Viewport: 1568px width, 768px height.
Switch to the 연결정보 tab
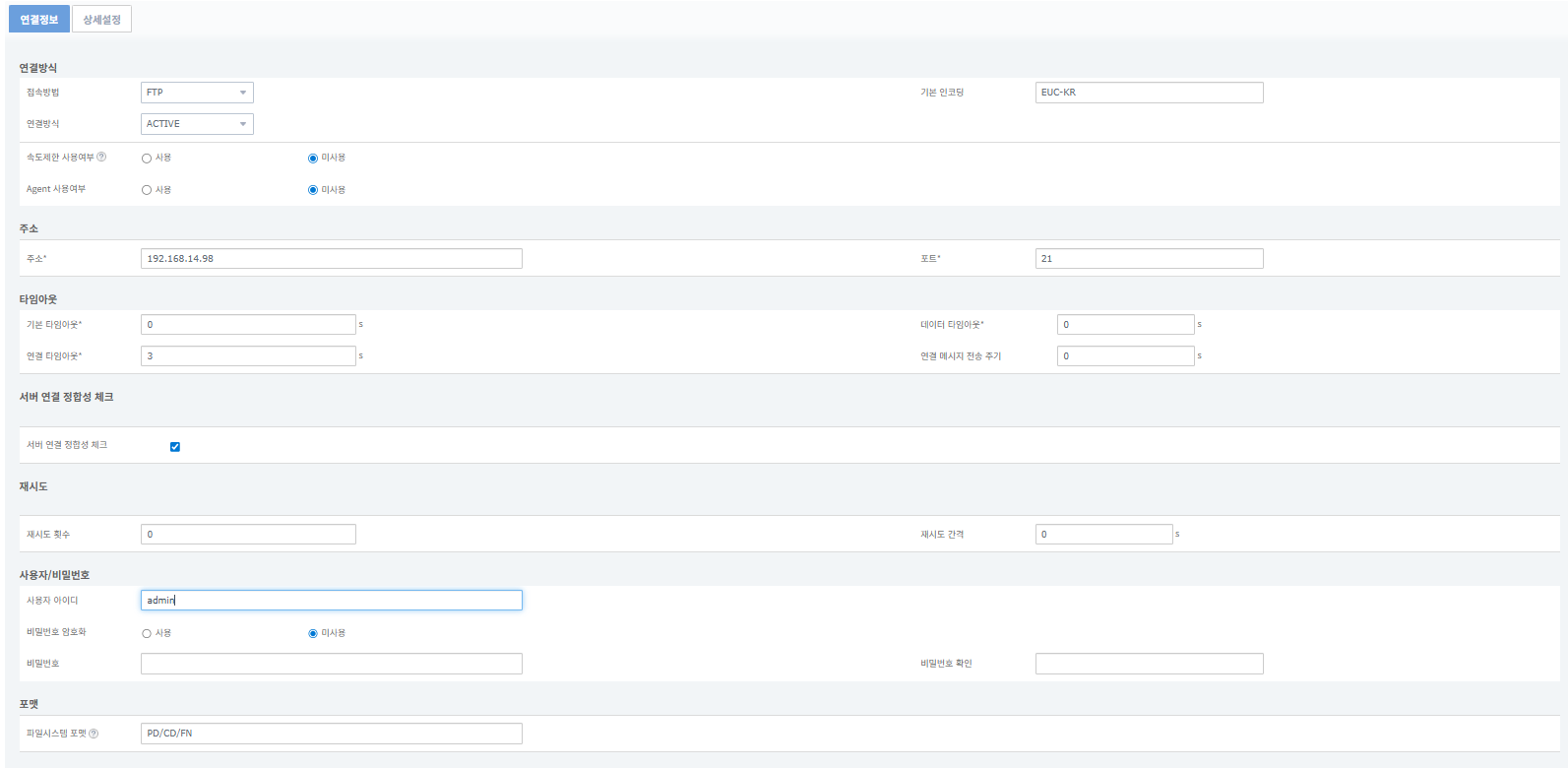point(38,20)
